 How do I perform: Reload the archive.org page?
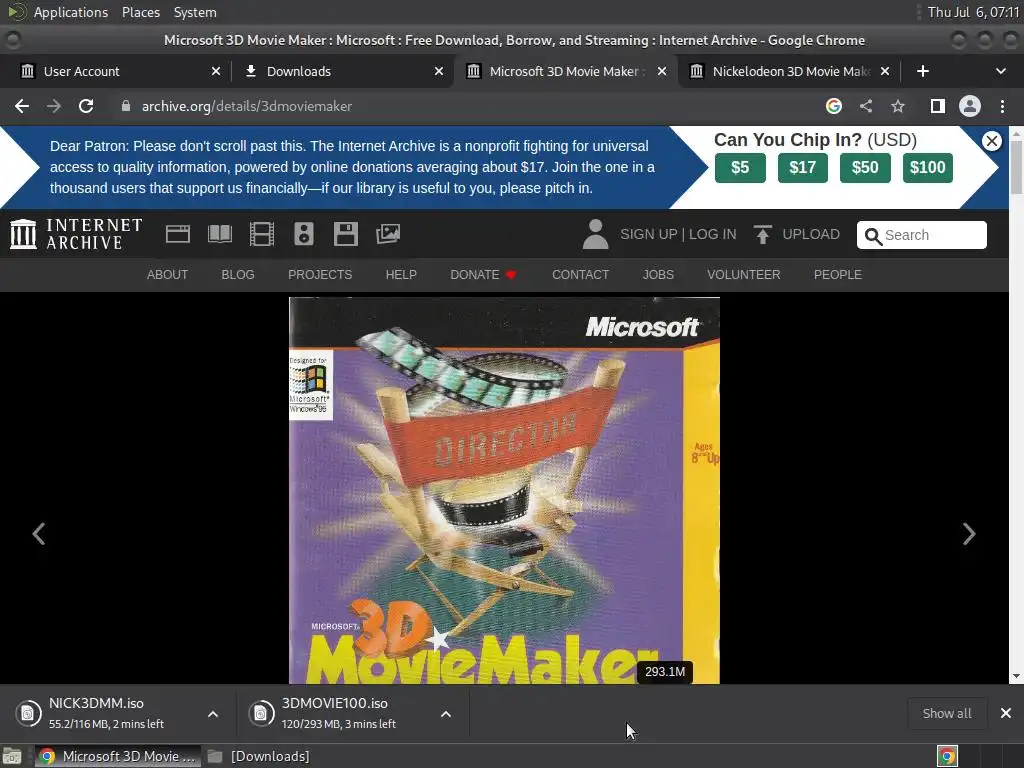point(86,106)
